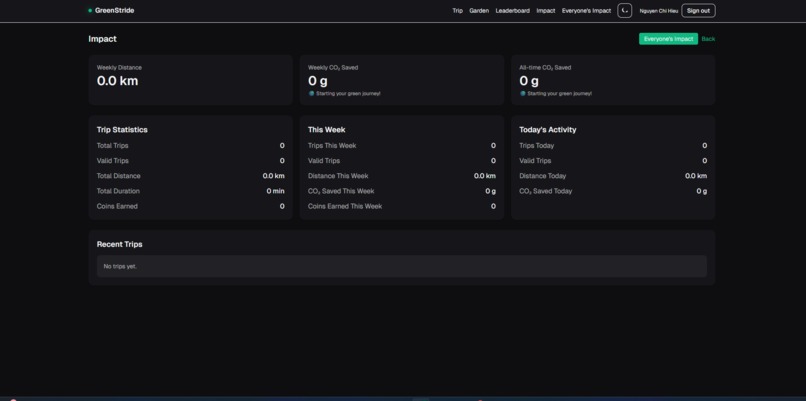The image size is (806, 401).
Task: Click the GreenStride logo
Action: tap(111, 10)
